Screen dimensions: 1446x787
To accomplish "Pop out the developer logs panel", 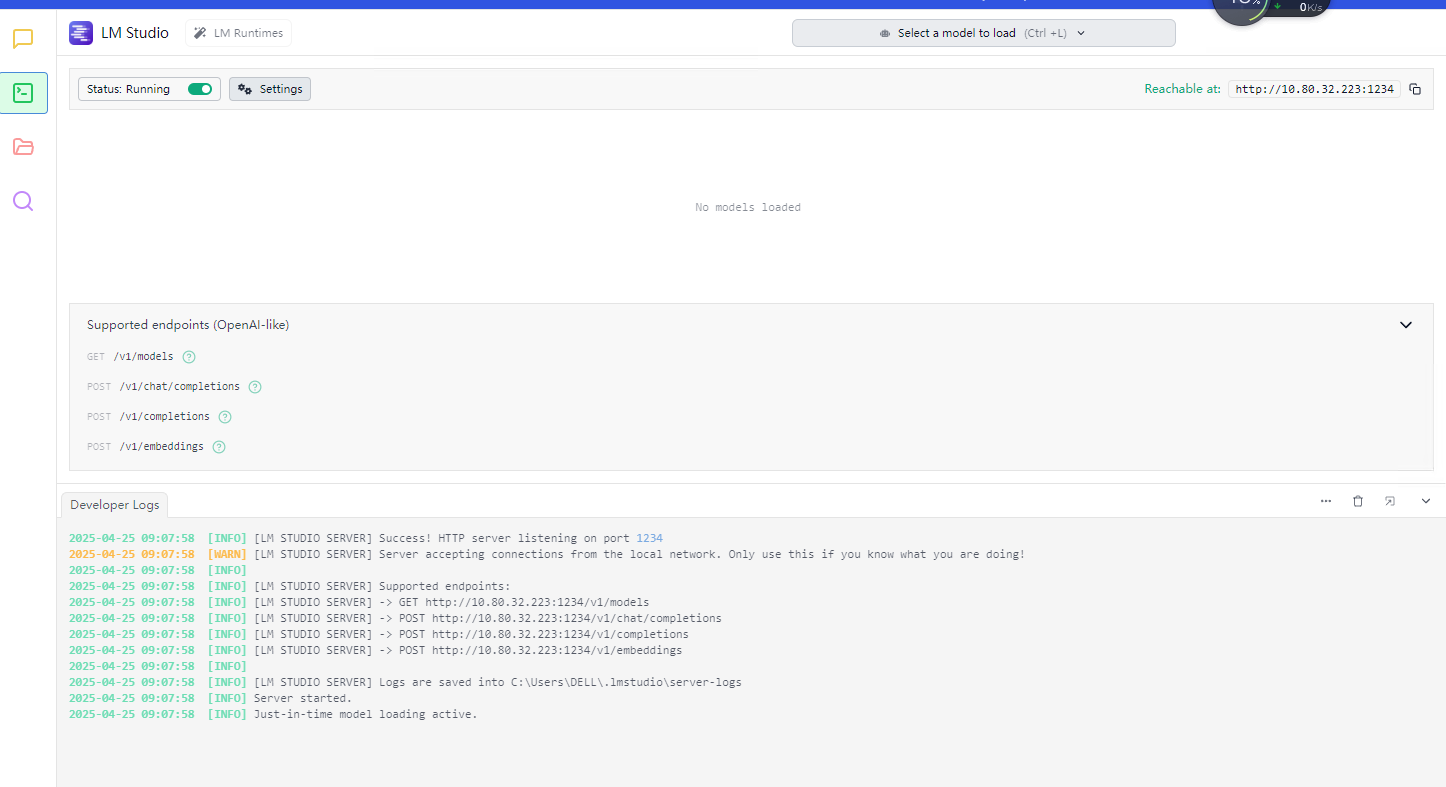I will [1390, 501].
